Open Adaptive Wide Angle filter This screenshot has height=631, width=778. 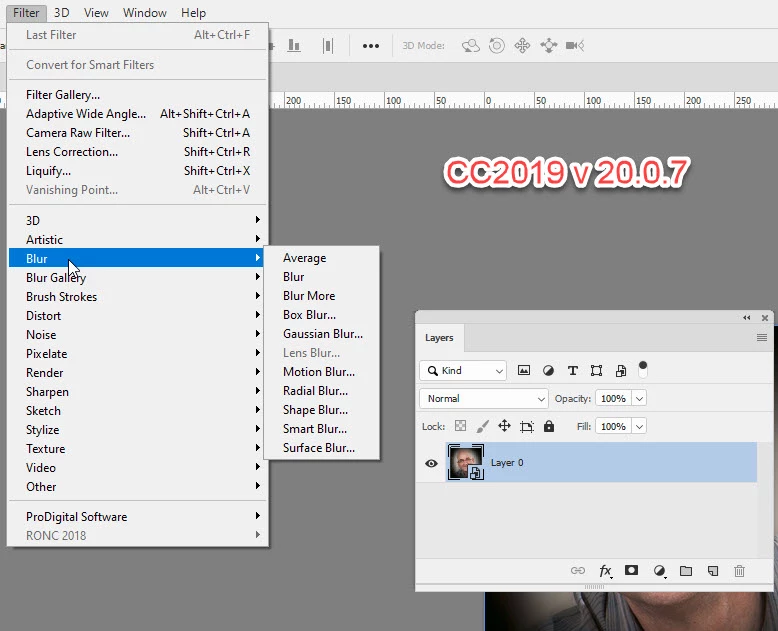pos(137,114)
